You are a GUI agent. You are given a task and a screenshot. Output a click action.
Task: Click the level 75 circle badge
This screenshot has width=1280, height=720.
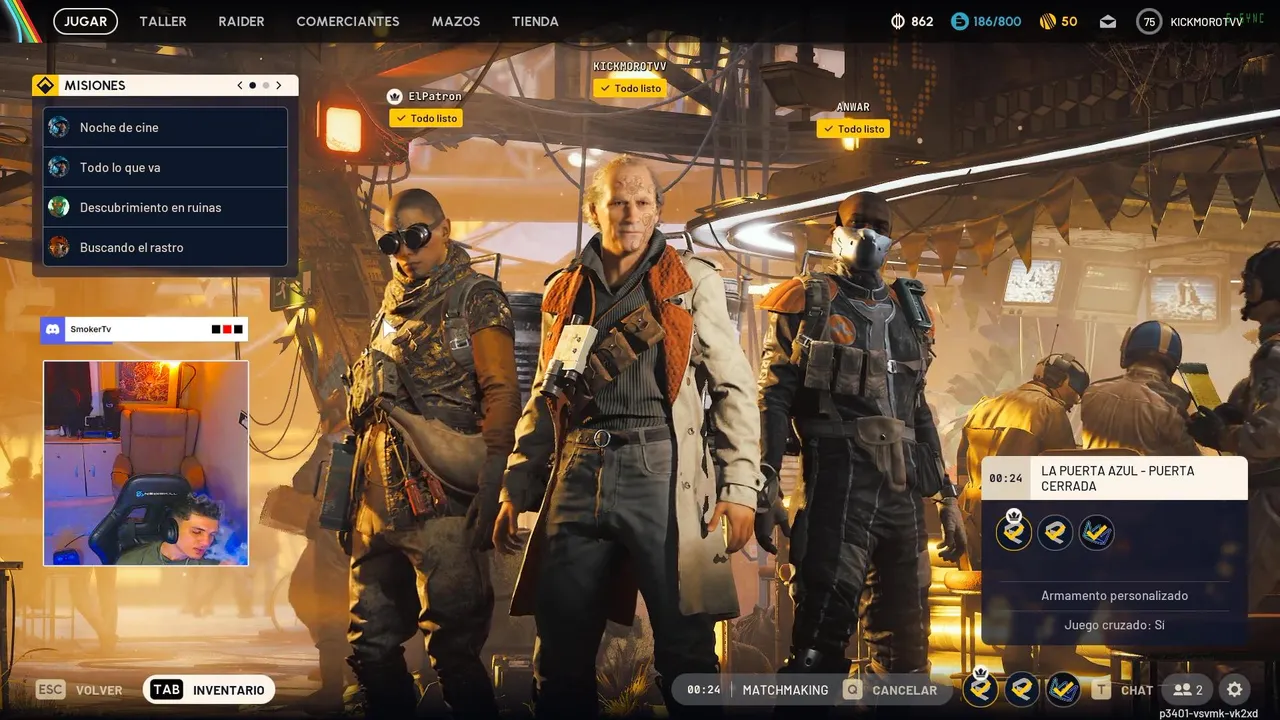pyautogui.click(x=1149, y=21)
